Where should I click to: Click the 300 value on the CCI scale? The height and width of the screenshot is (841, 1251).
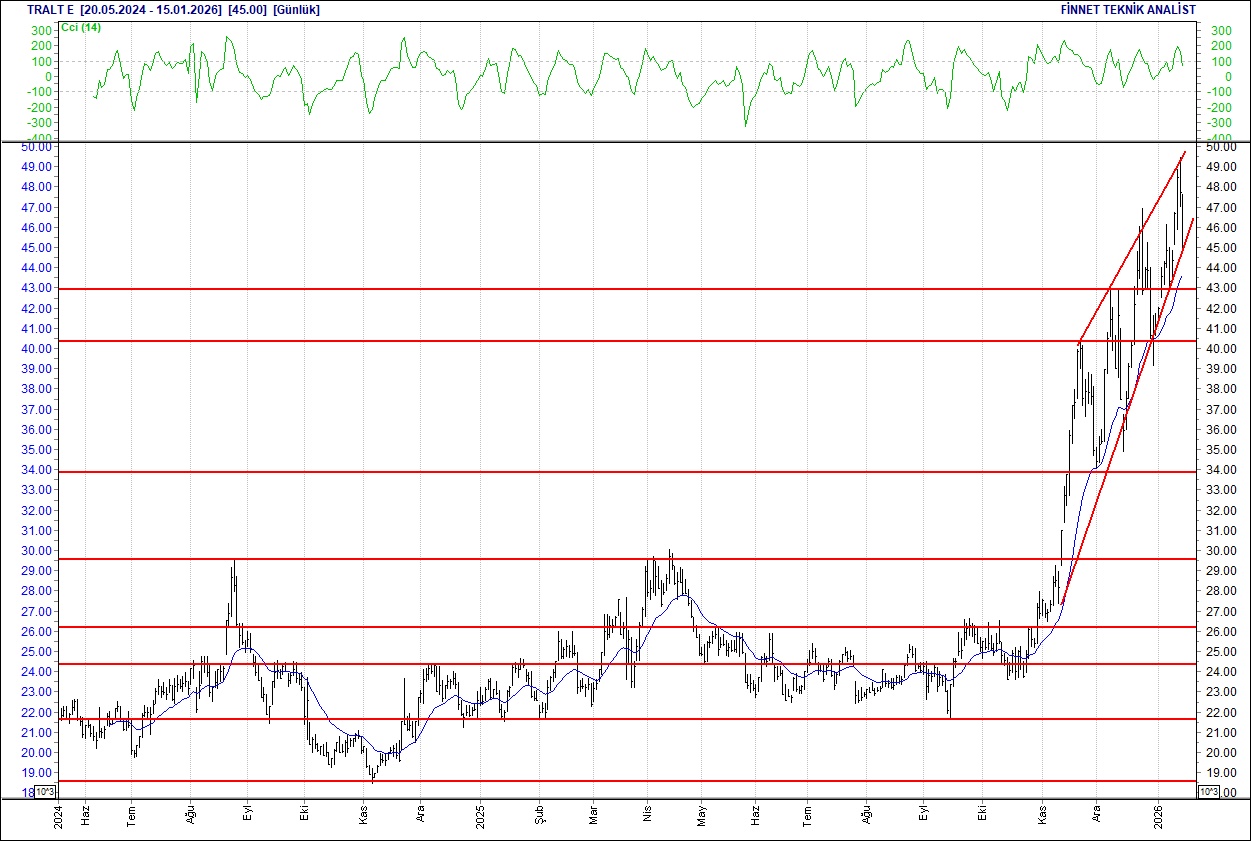[x=39, y=31]
